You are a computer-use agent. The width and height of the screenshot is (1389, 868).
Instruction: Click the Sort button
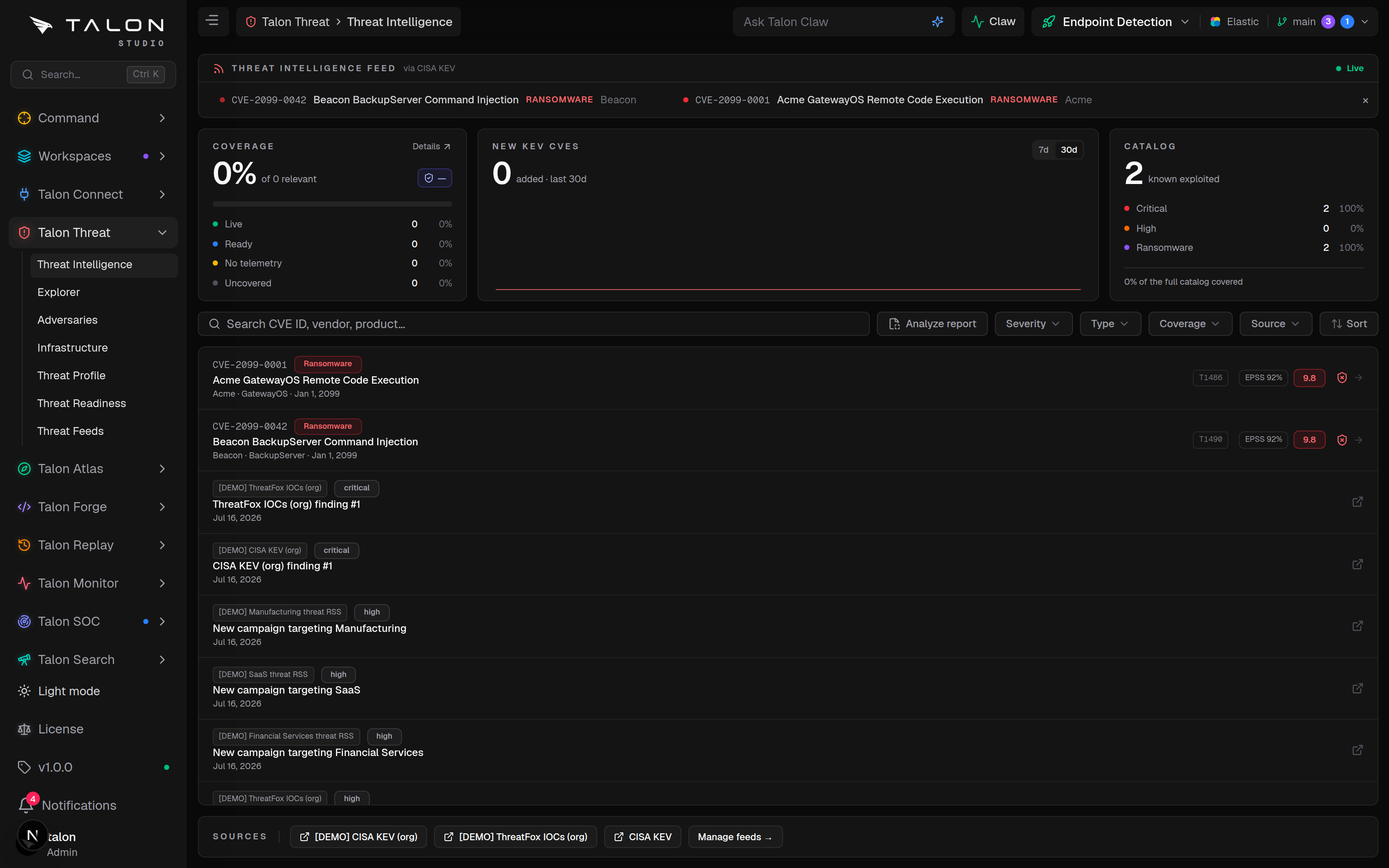(1348, 324)
